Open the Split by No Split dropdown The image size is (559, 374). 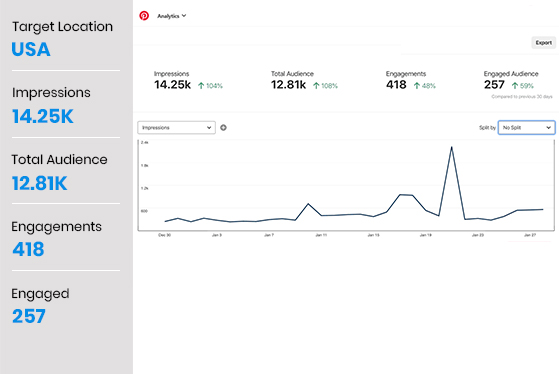pyautogui.click(x=526, y=128)
